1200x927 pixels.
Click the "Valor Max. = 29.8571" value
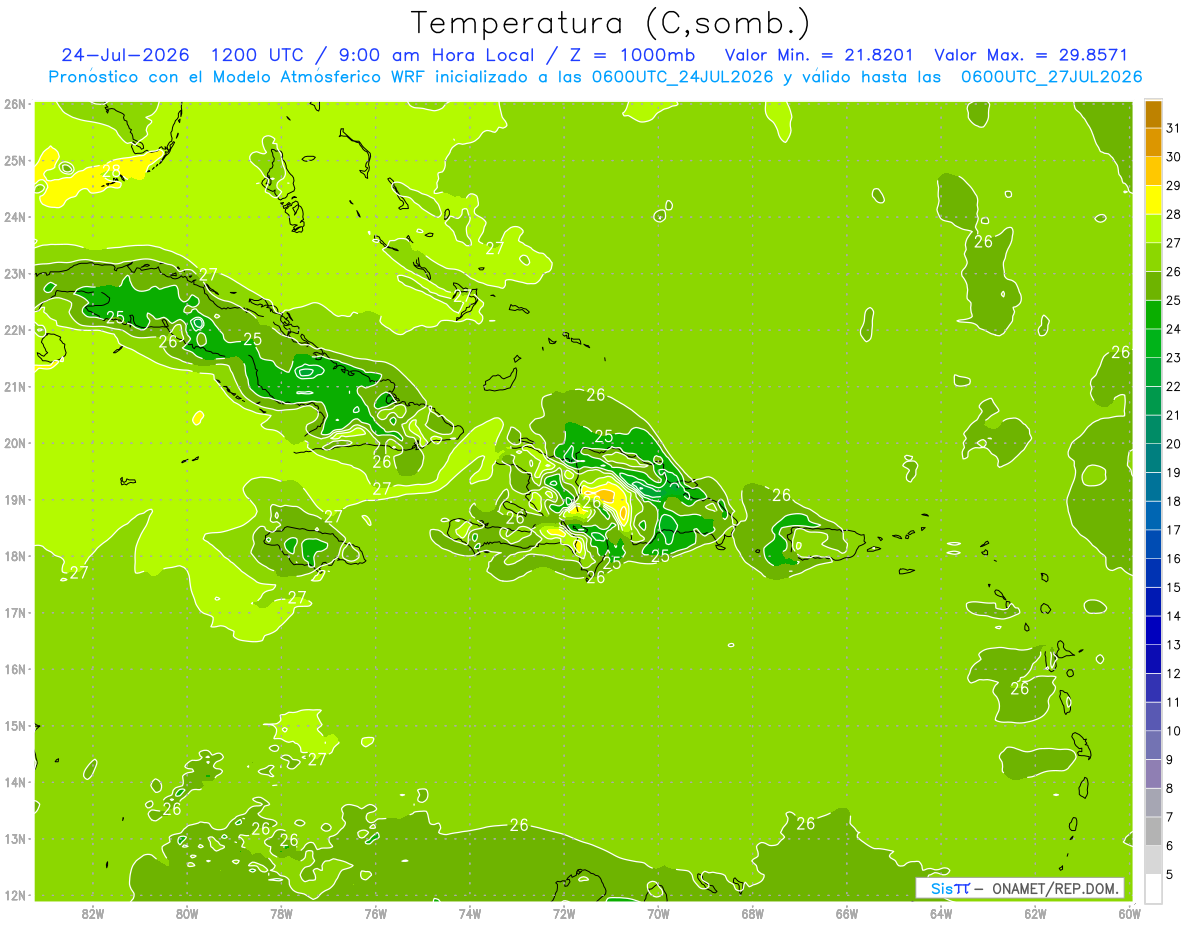coord(1029,55)
